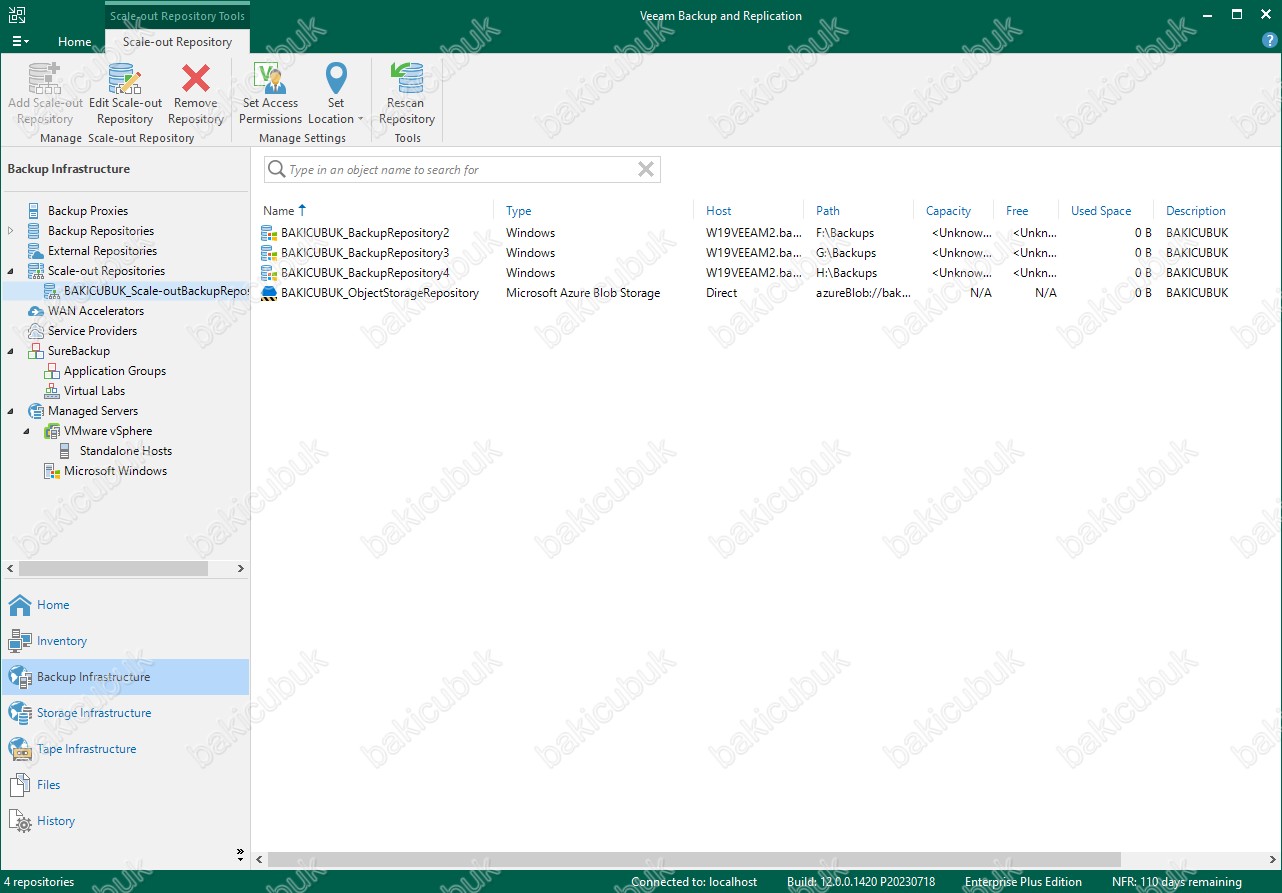Click the F:\Backups path cell
This screenshot has width=1282, height=893.
[x=845, y=233]
